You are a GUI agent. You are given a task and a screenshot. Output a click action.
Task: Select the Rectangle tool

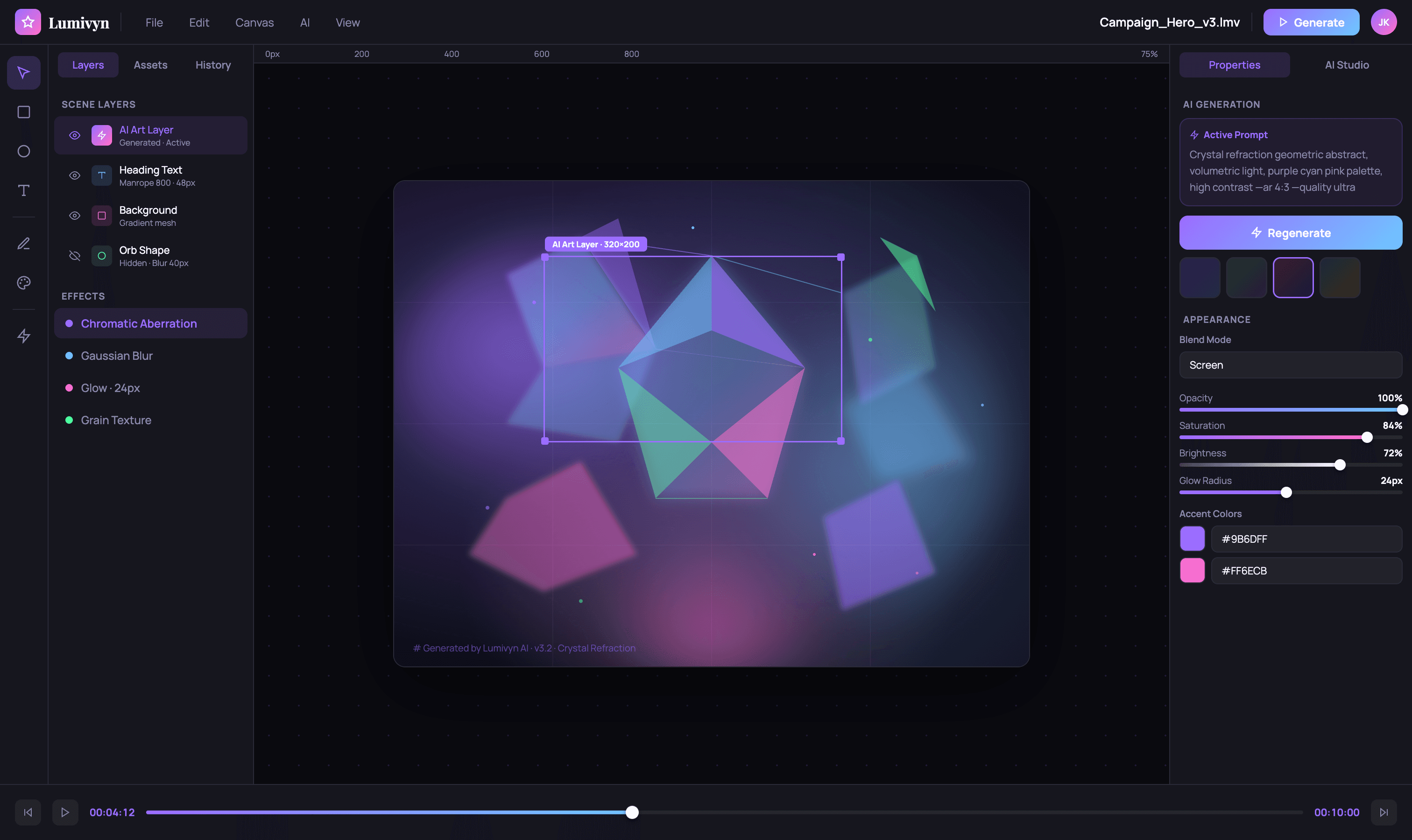point(24,112)
